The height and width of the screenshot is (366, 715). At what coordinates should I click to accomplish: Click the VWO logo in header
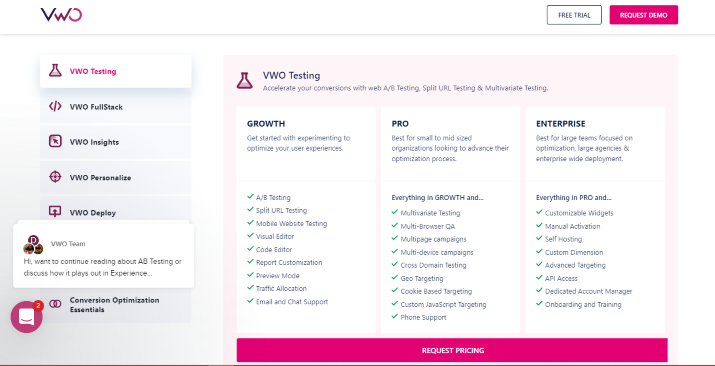click(x=61, y=15)
